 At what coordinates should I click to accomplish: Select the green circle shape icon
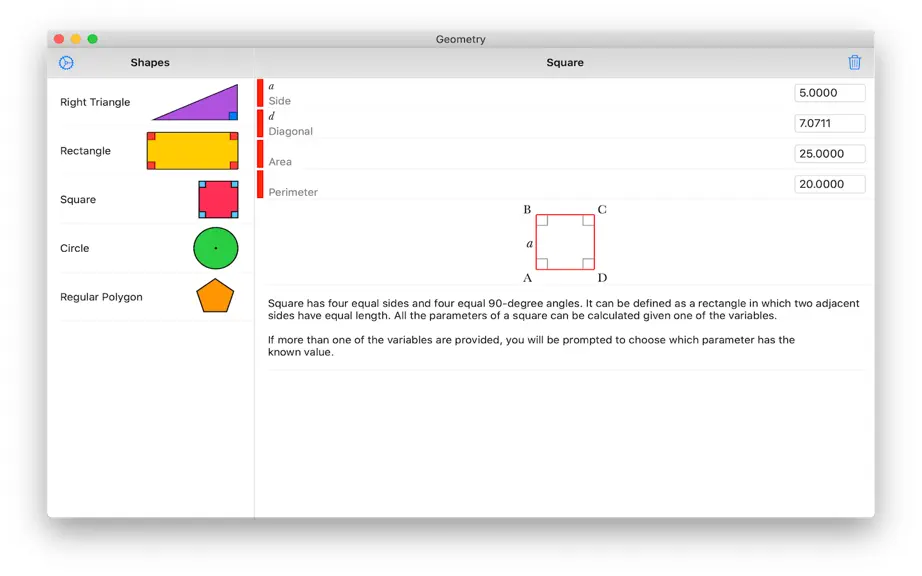[216, 248]
